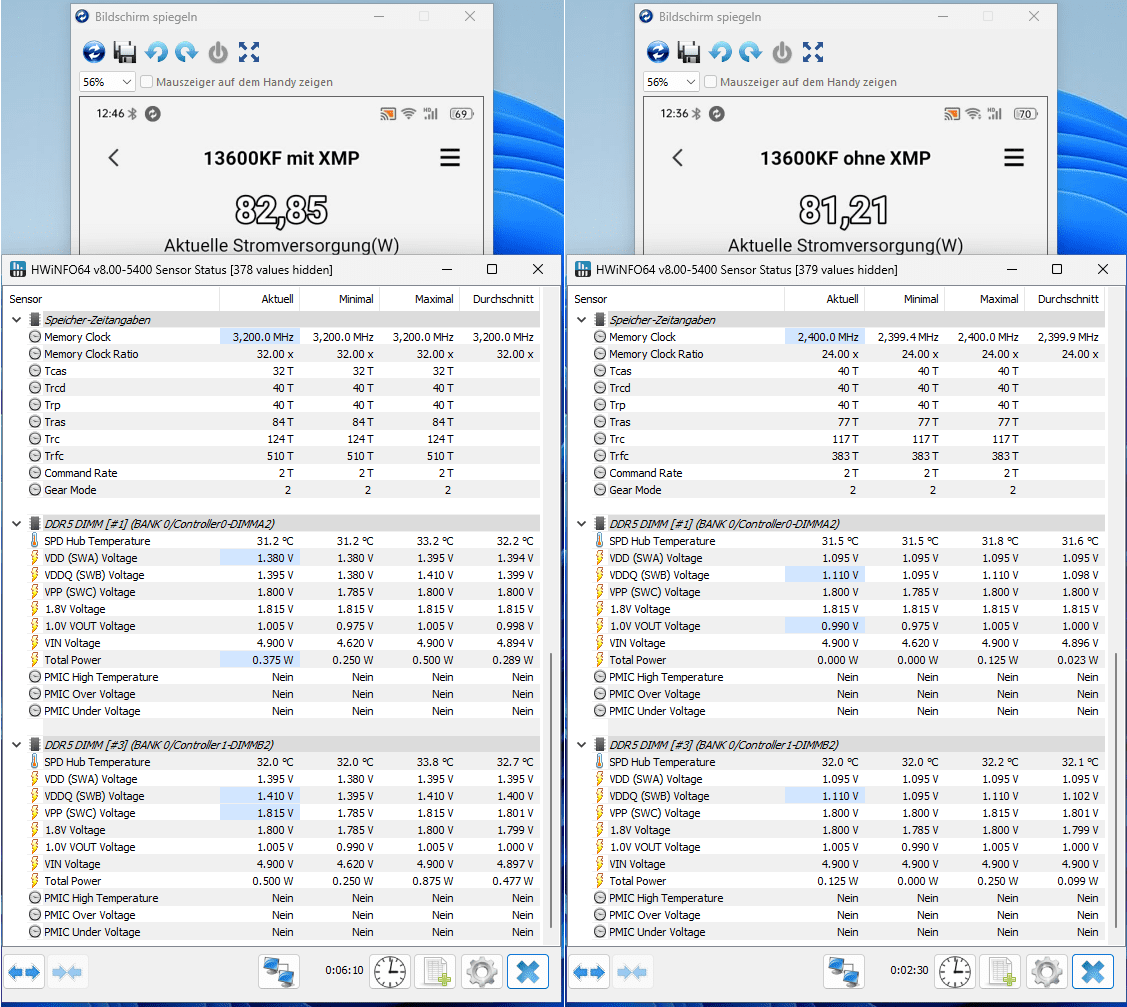Open sensor settings gear in left HWiNFO window
The image size is (1127, 1007).
pyautogui.click(x=482, y=972)
